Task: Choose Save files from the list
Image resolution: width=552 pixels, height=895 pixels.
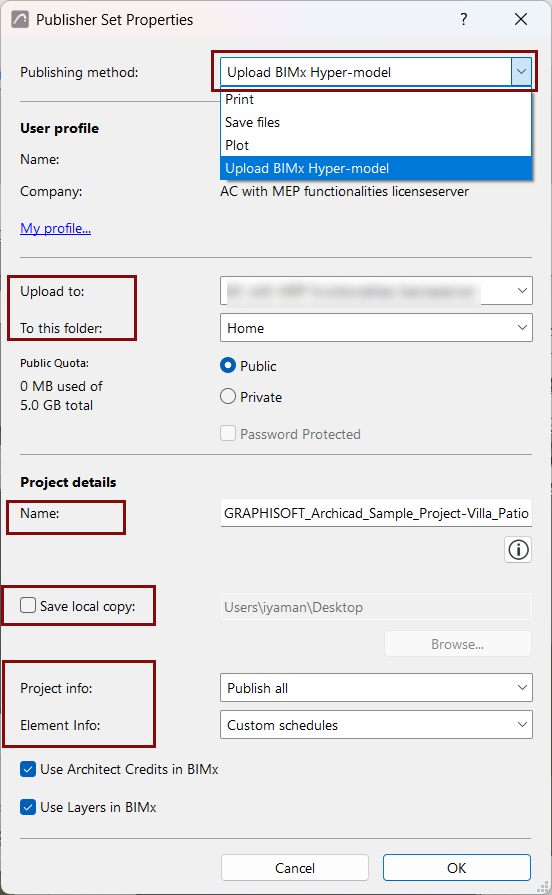Action: [x=376, y=122]
